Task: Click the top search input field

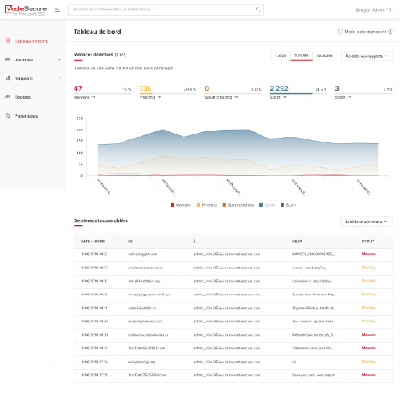Action: 166,10
